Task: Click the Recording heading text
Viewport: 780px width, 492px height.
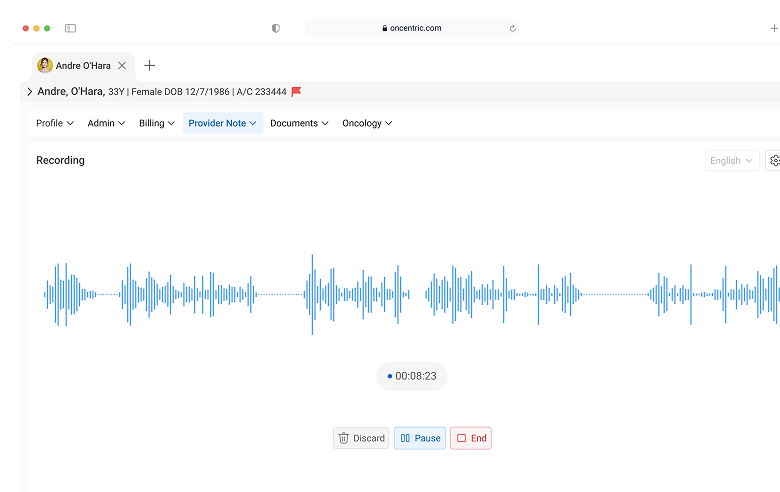Action: pyautogui.click(x=60, y=160)
